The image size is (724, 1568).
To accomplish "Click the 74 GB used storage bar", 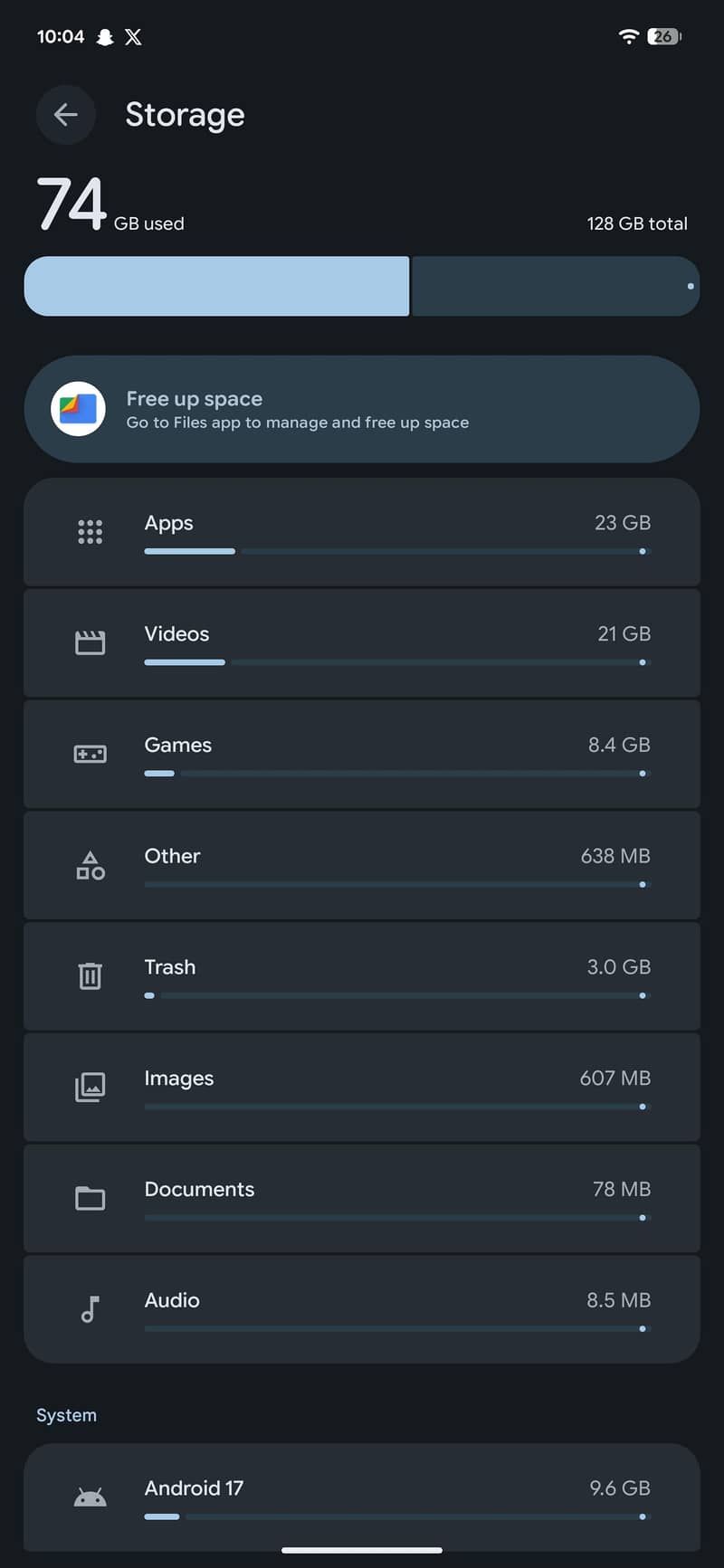I will coord(362,286).
